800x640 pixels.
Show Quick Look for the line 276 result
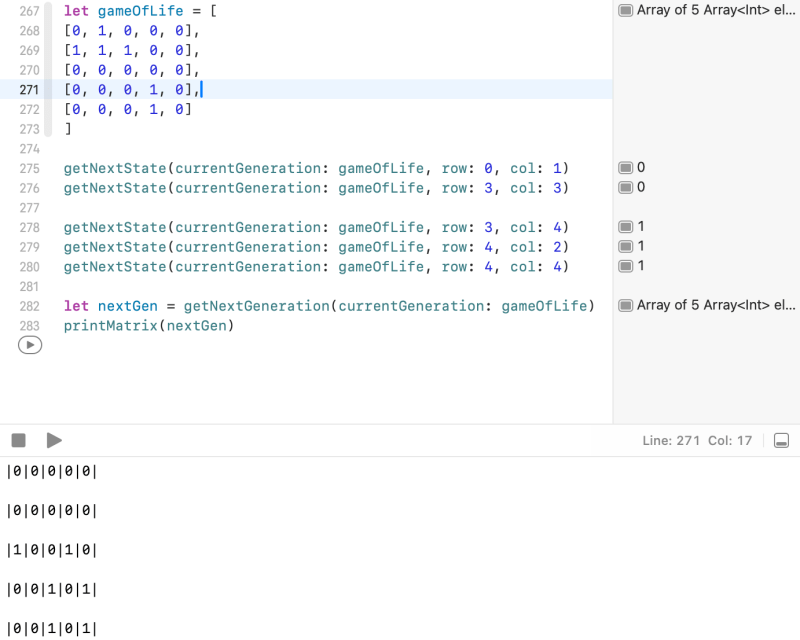(x=626, y=188)
